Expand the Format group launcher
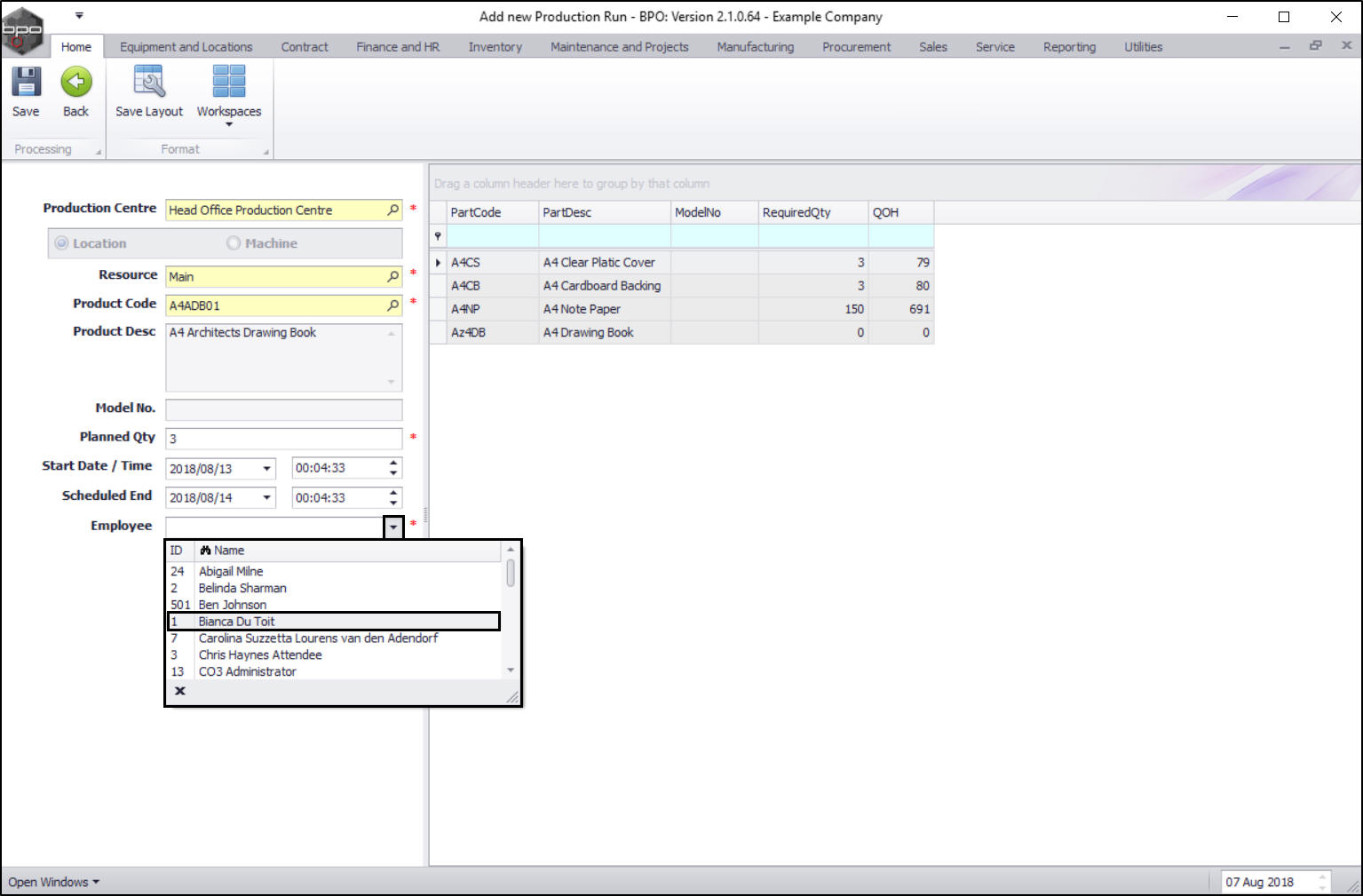1363x896 pixels. pos(266,153)
